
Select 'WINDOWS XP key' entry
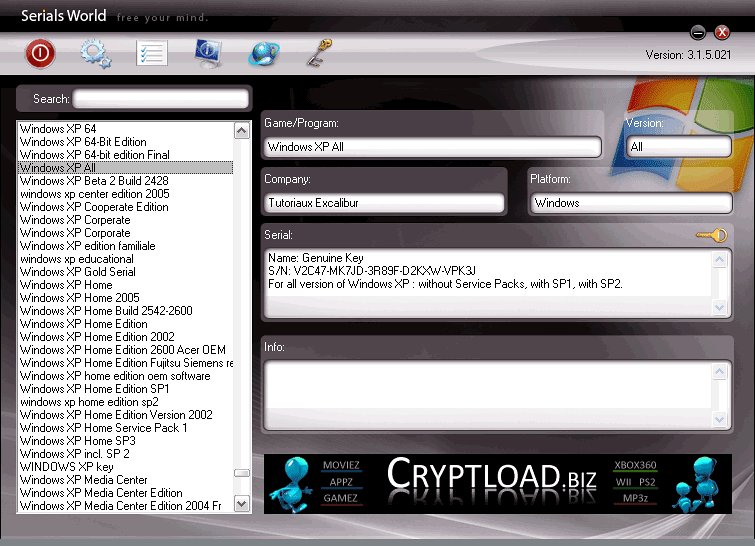[126, 467]
